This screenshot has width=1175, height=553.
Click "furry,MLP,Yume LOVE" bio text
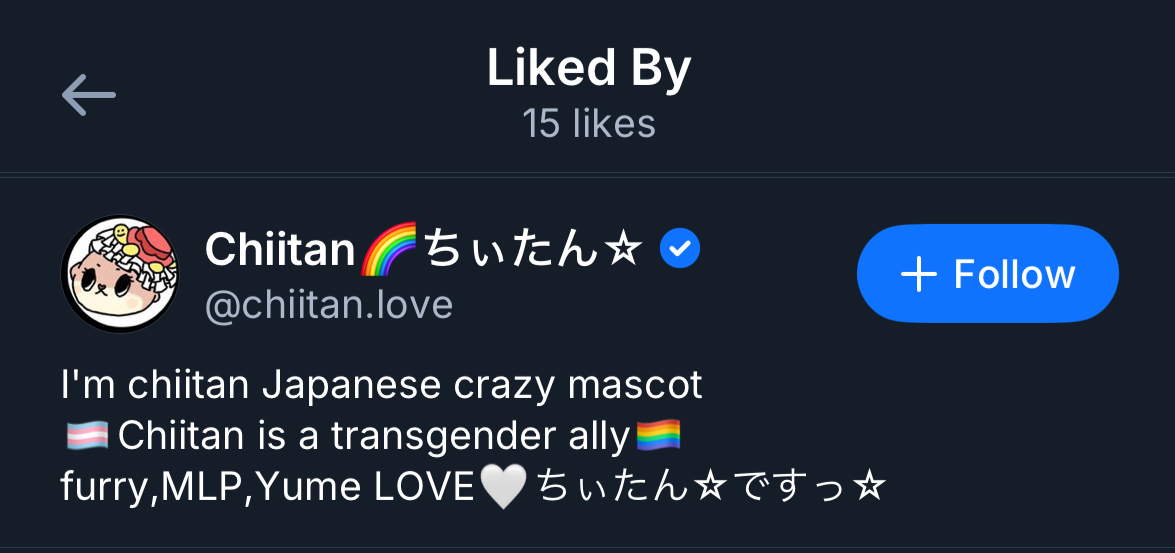click(267, 488)
